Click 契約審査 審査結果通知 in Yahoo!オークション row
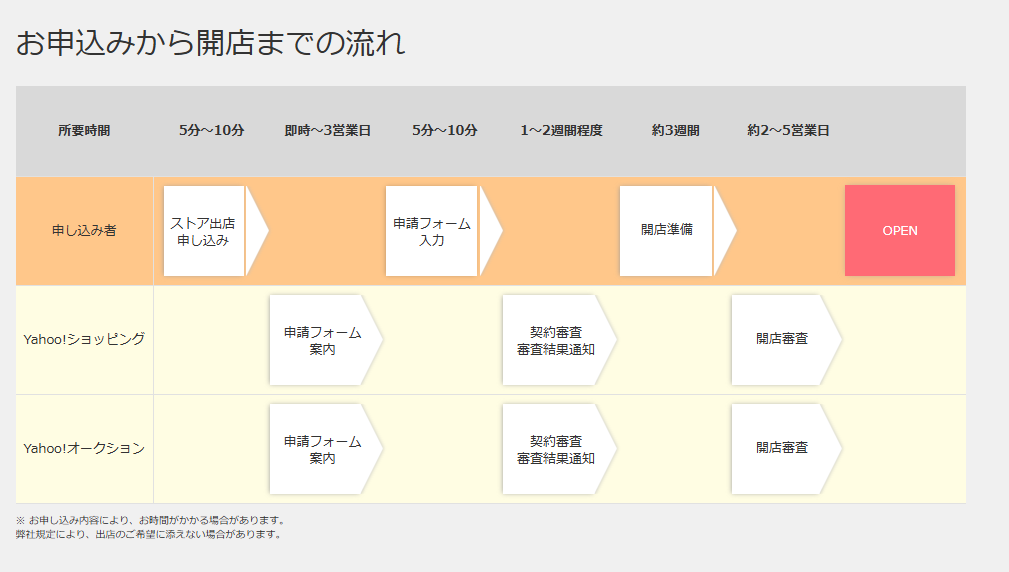Image resolution: width=1009 pixels, height=572 pixels. coord(559,449)
